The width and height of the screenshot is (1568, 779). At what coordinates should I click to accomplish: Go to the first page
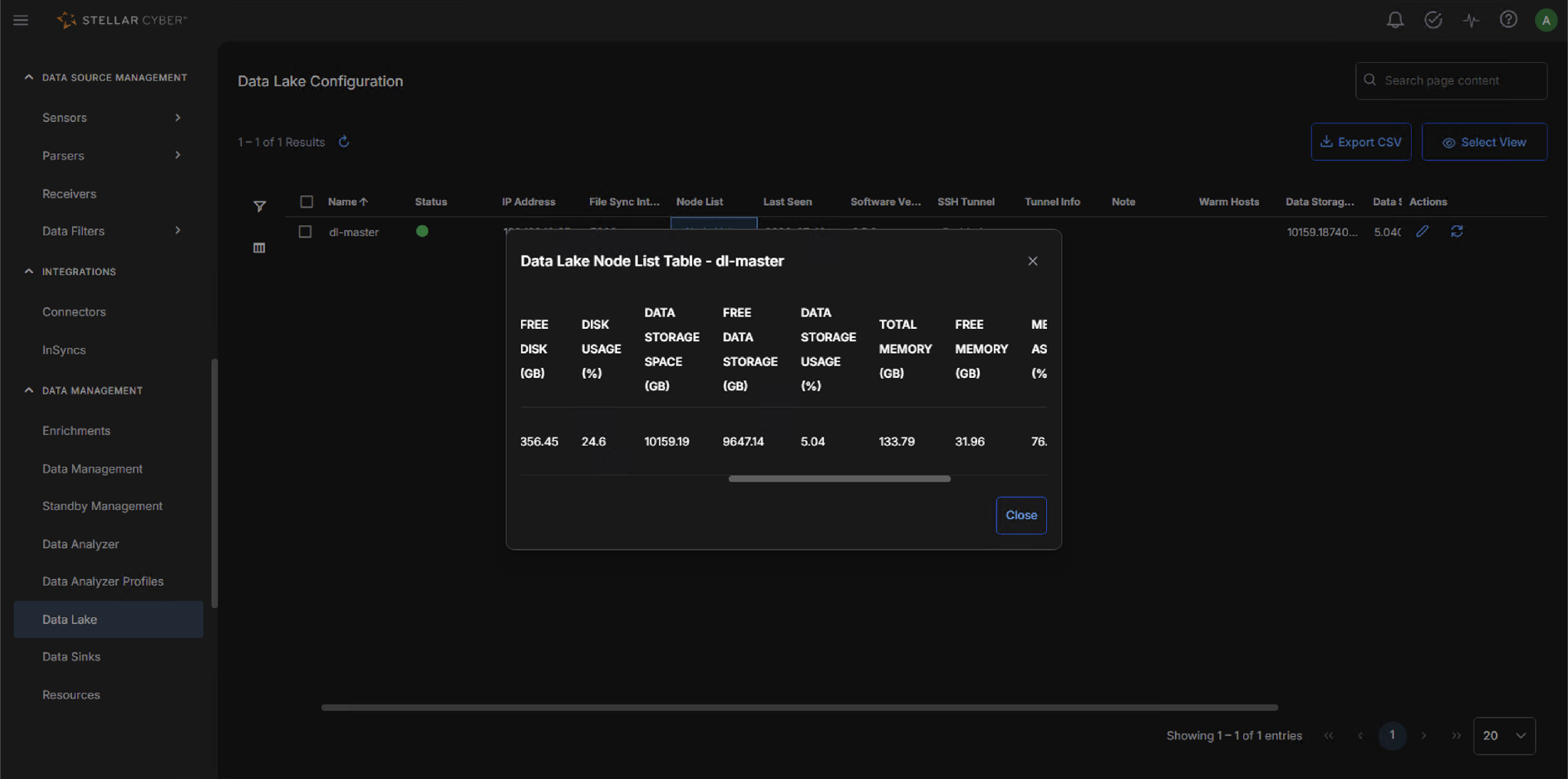coord(1329,736)
